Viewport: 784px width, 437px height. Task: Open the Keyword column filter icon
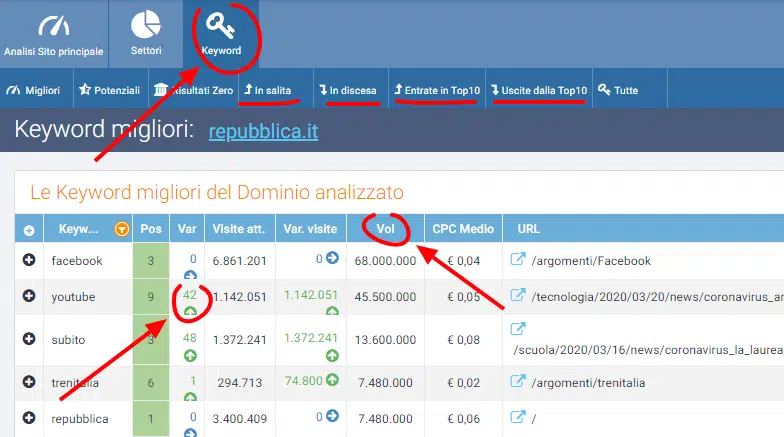(x=122, y=229)
